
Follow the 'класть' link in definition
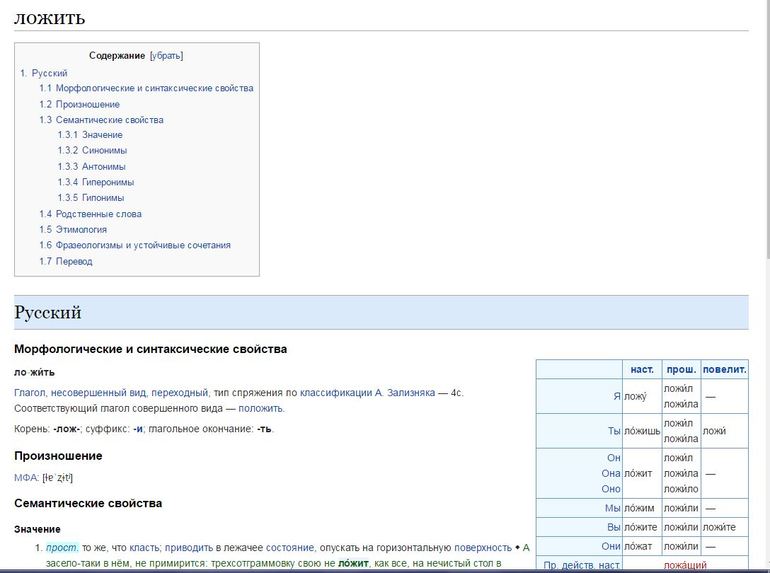[144, 548]
